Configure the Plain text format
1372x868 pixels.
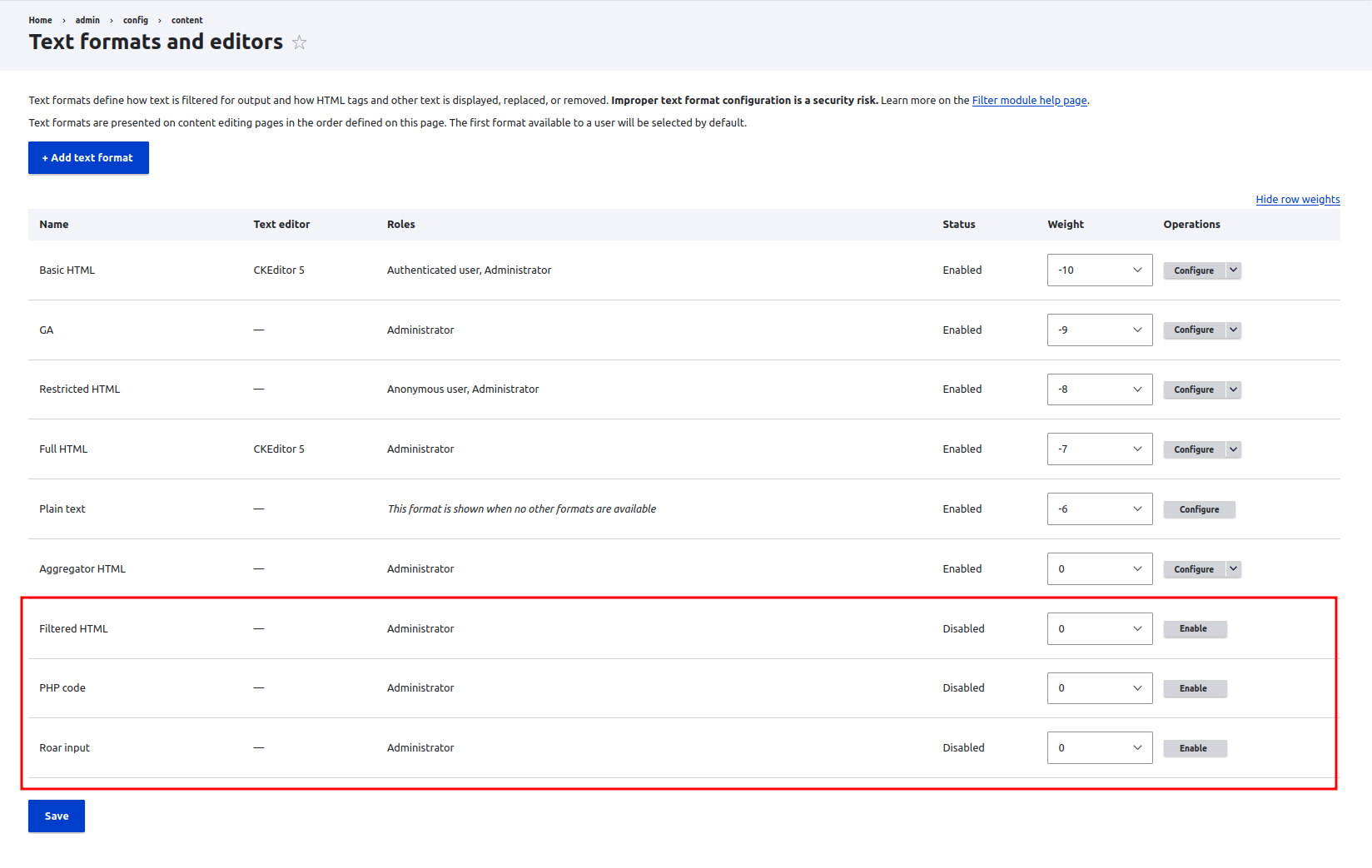(1199, 509)
